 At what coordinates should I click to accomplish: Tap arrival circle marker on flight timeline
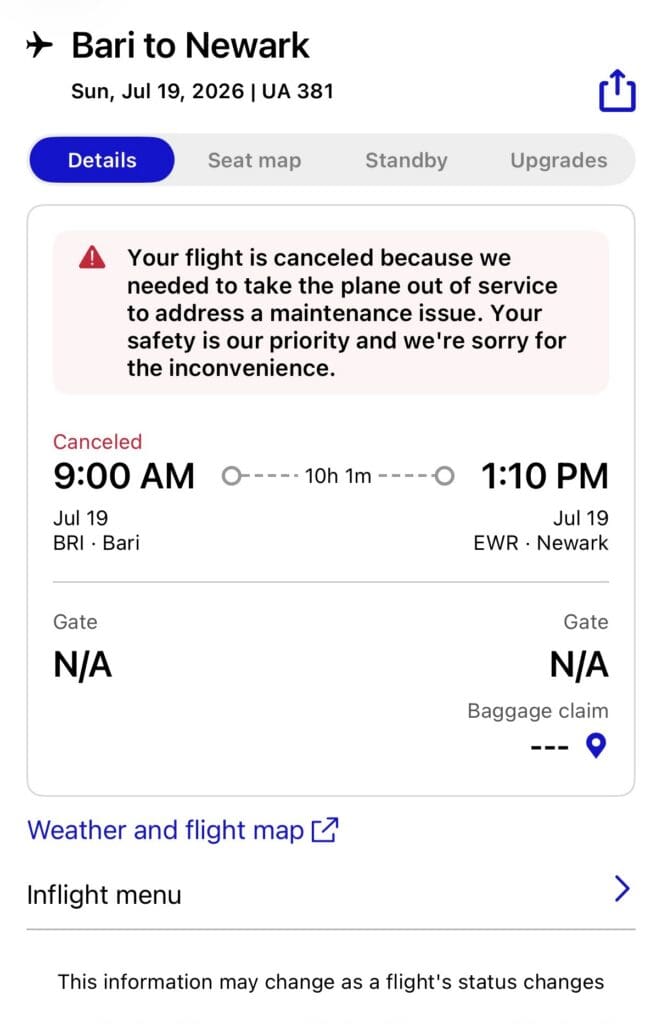444,475
